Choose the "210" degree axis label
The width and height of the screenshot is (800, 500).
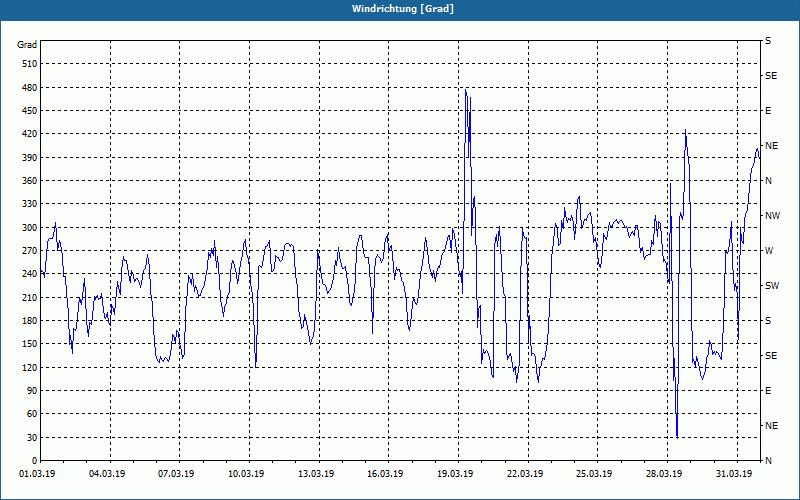pyautogui.click(x=30, y=297)
